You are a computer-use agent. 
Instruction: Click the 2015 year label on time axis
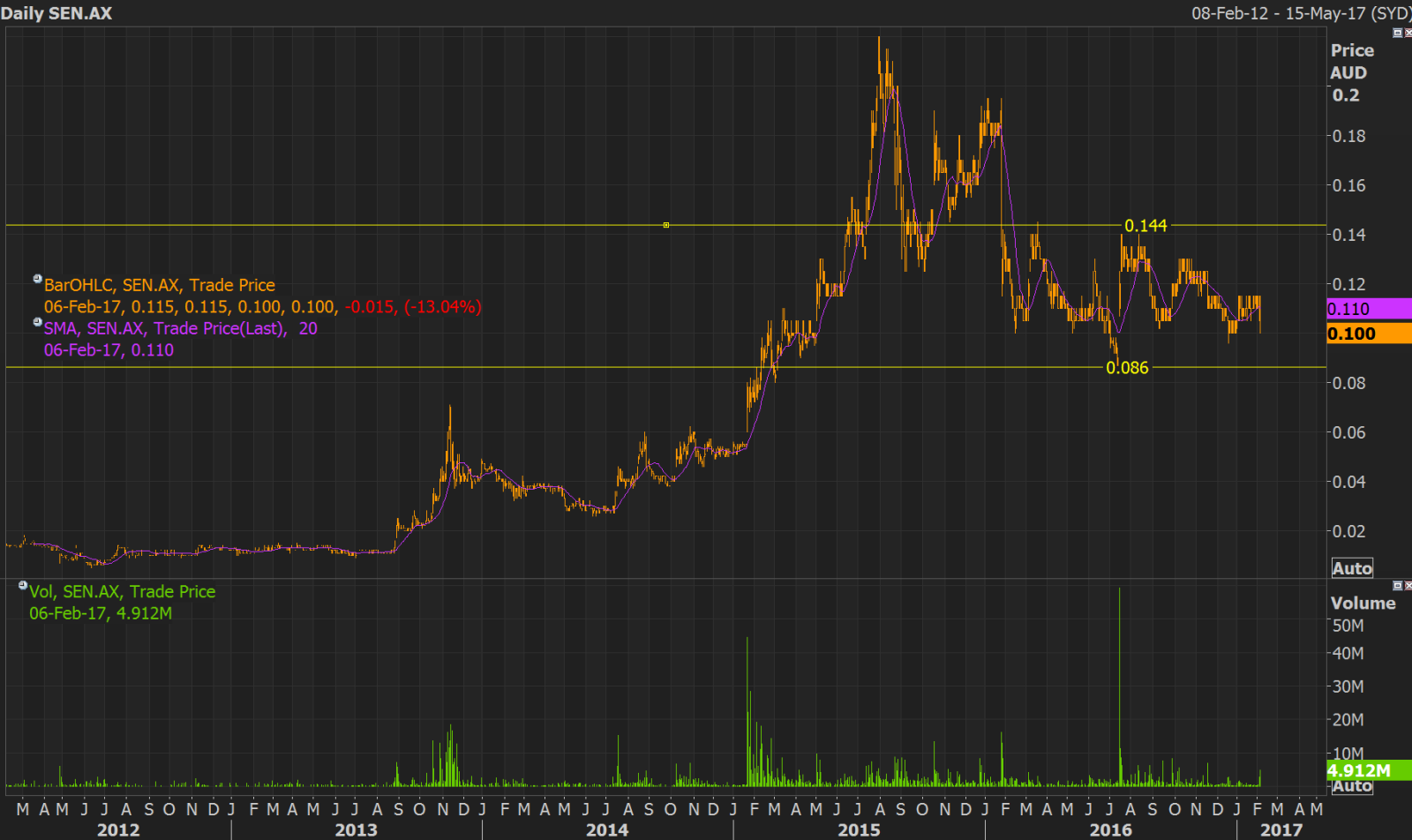860,830
